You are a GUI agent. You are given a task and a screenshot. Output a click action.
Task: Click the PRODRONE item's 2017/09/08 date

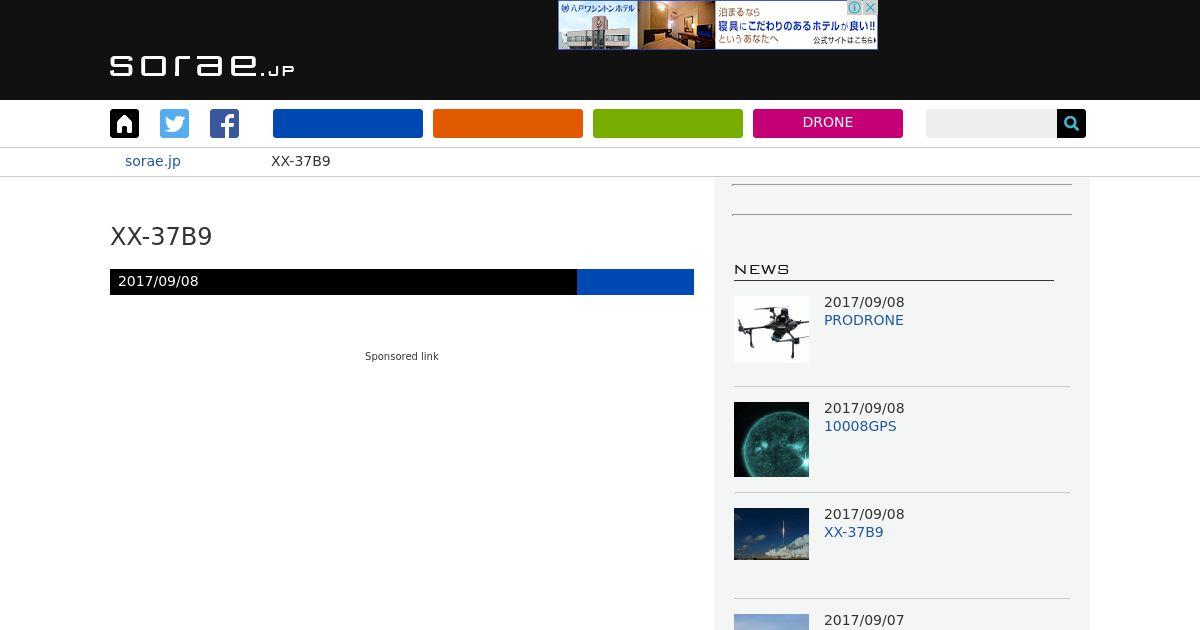coord(864,302)
